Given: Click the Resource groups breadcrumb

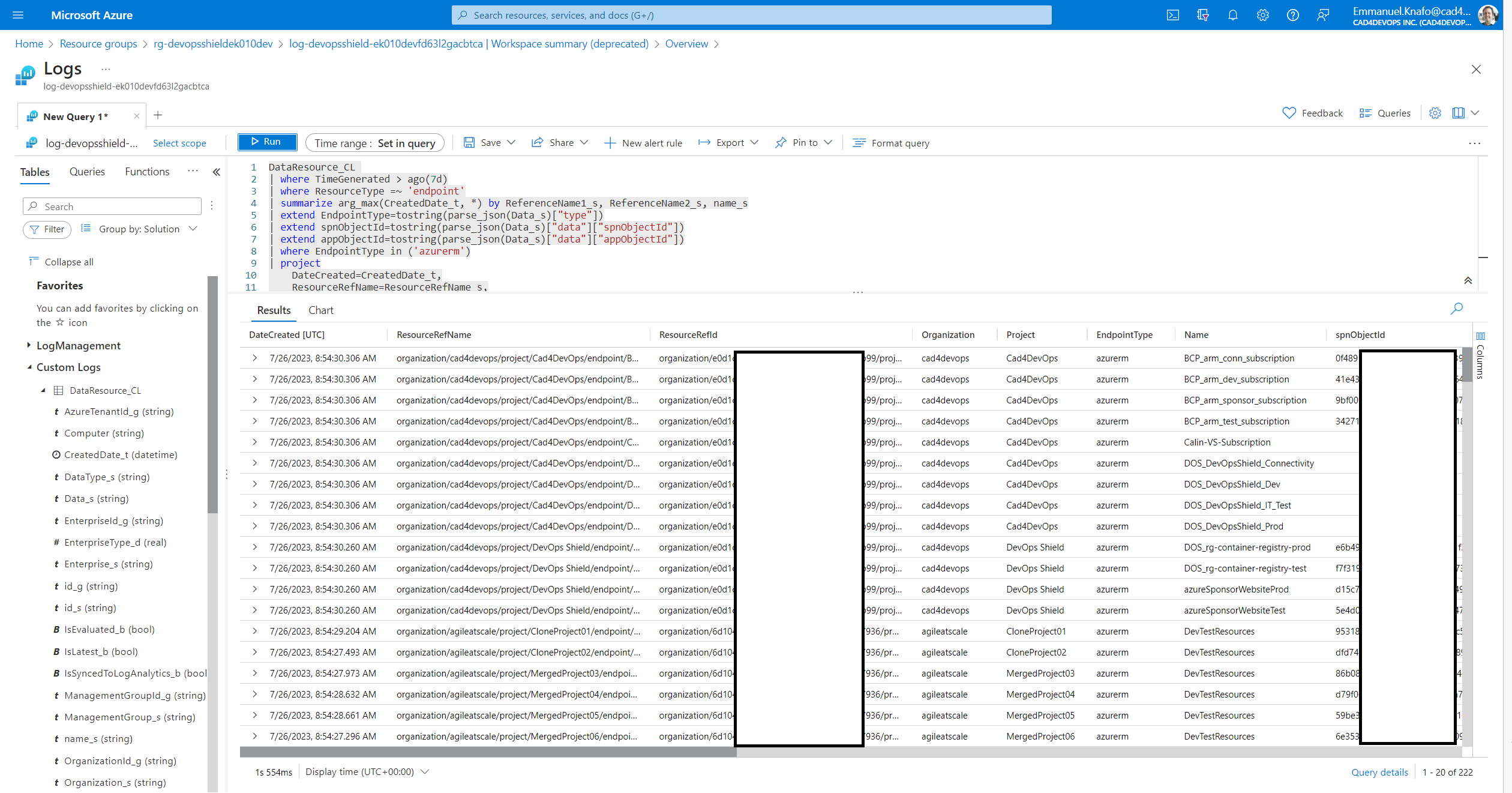Looking at the screenshot, I should click(98, 44).
